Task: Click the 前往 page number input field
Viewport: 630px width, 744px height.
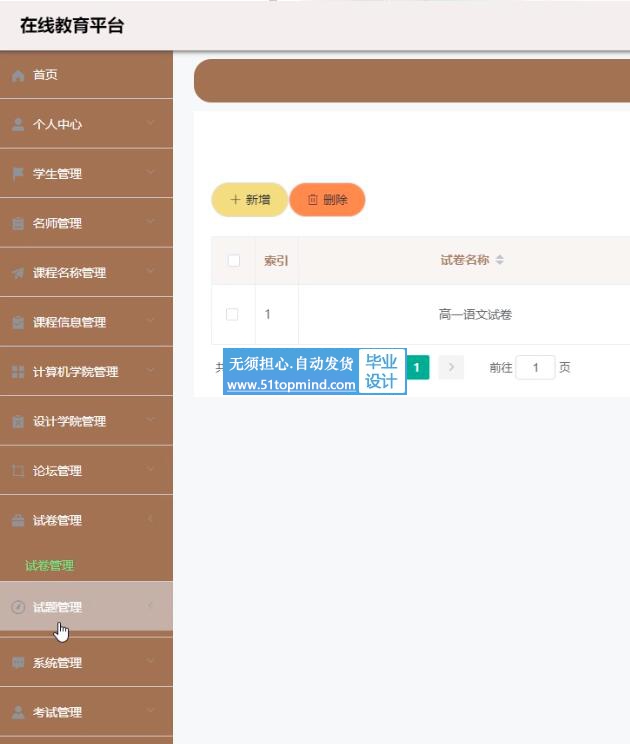Action: point(535,367)
